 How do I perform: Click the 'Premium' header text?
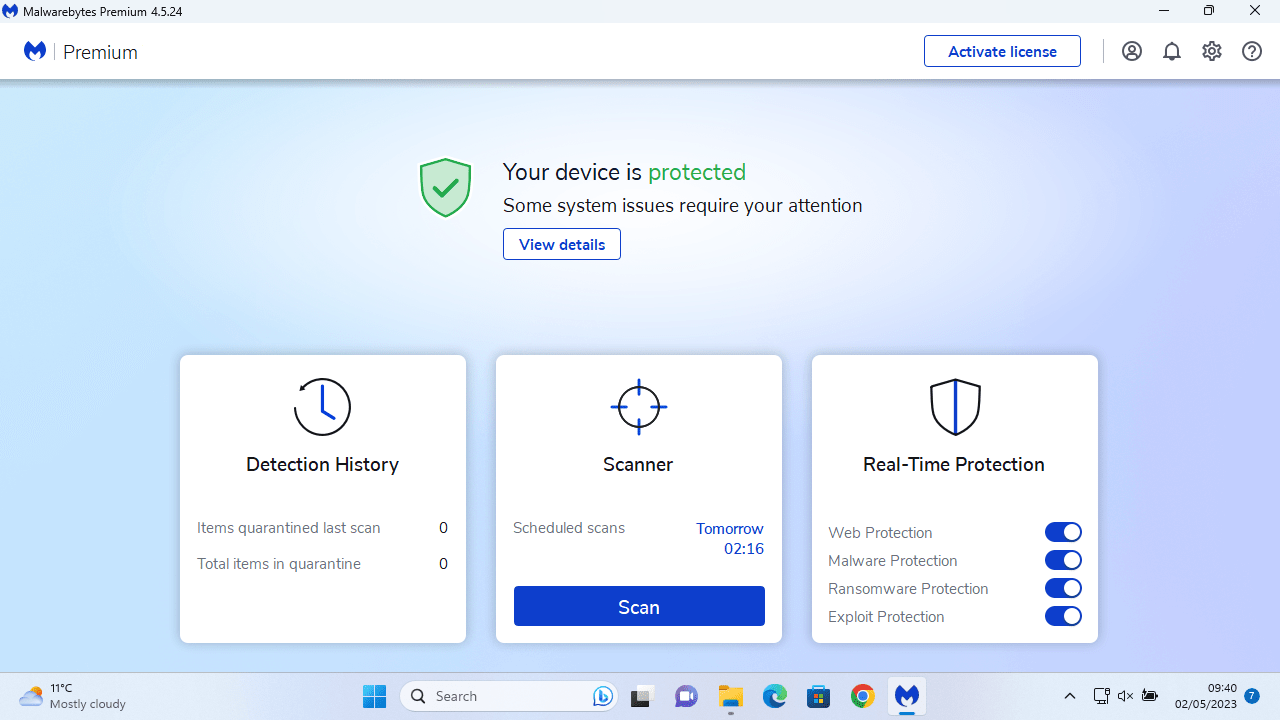(100, 52)
